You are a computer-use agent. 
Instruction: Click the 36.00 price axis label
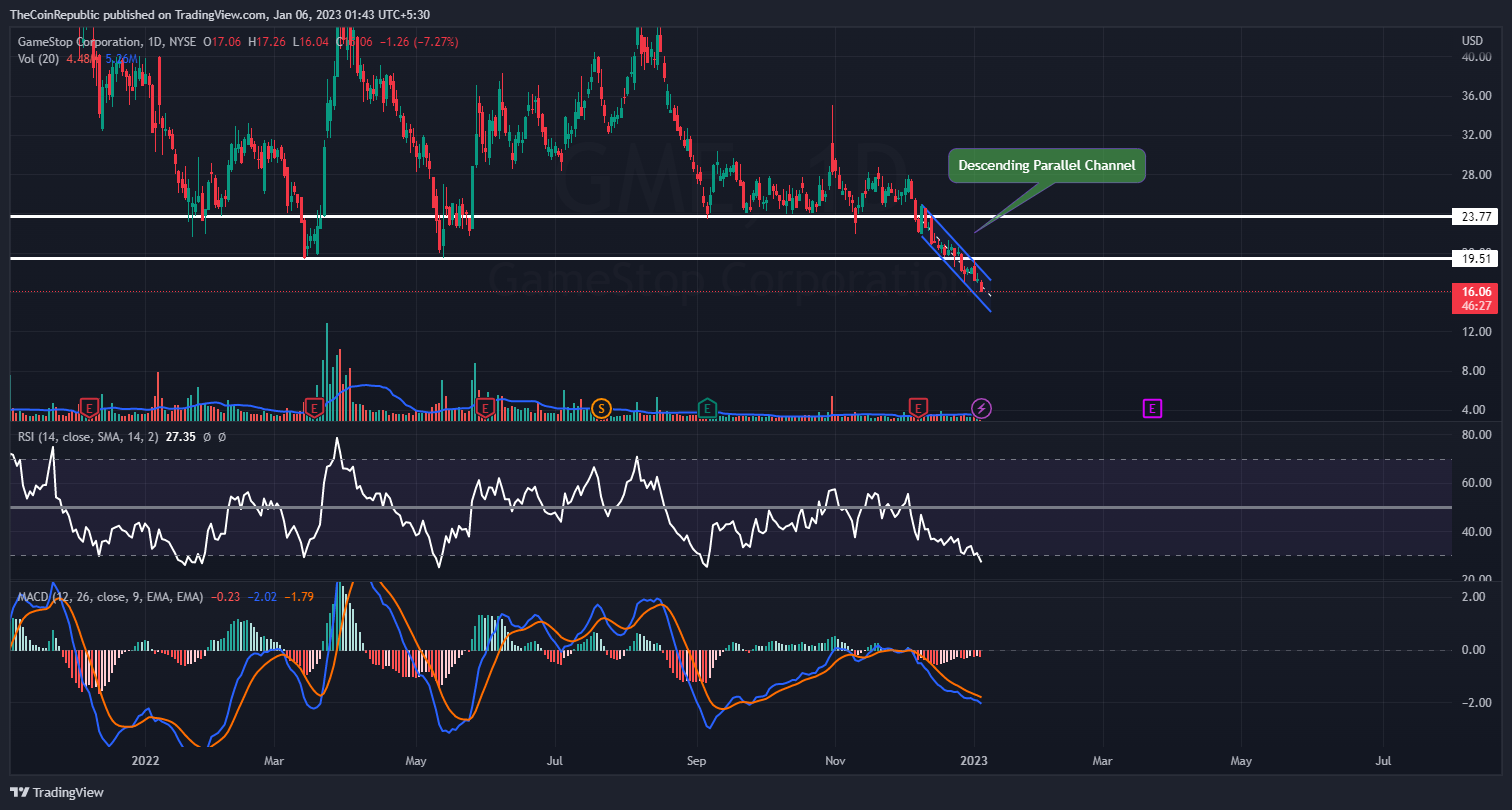(1475, 96)
